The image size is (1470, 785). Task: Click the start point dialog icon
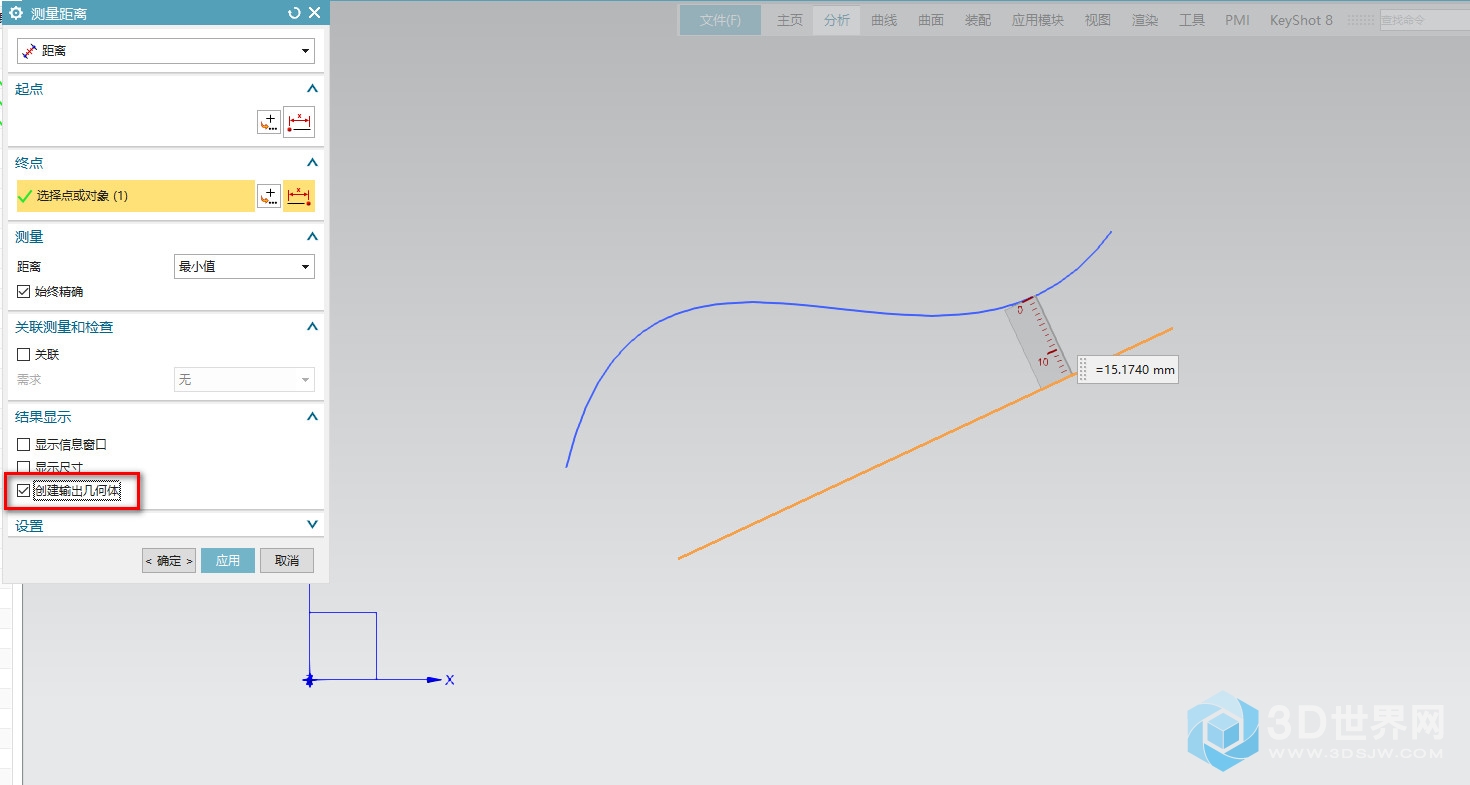(x=269, y=122)
